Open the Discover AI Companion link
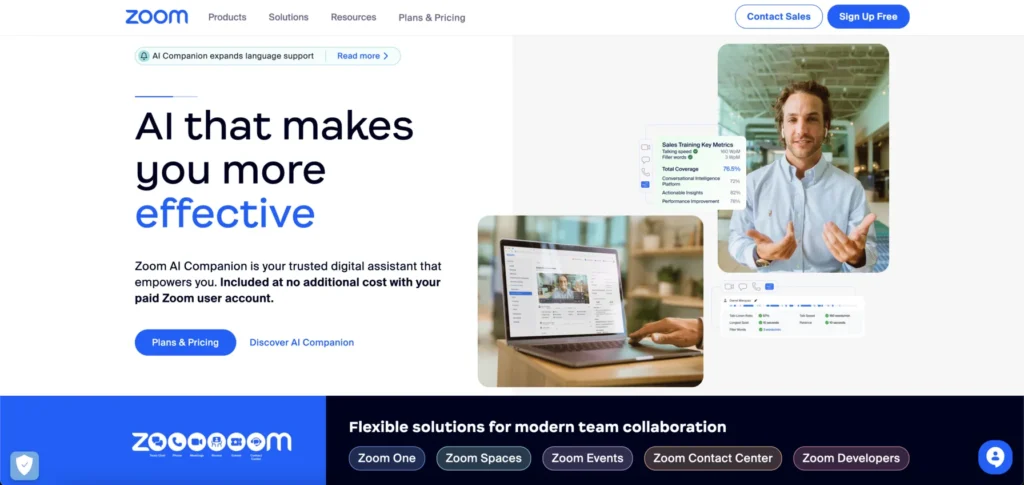The height and width of the screenshot is (485, 1024). click(x=302, y=342)
